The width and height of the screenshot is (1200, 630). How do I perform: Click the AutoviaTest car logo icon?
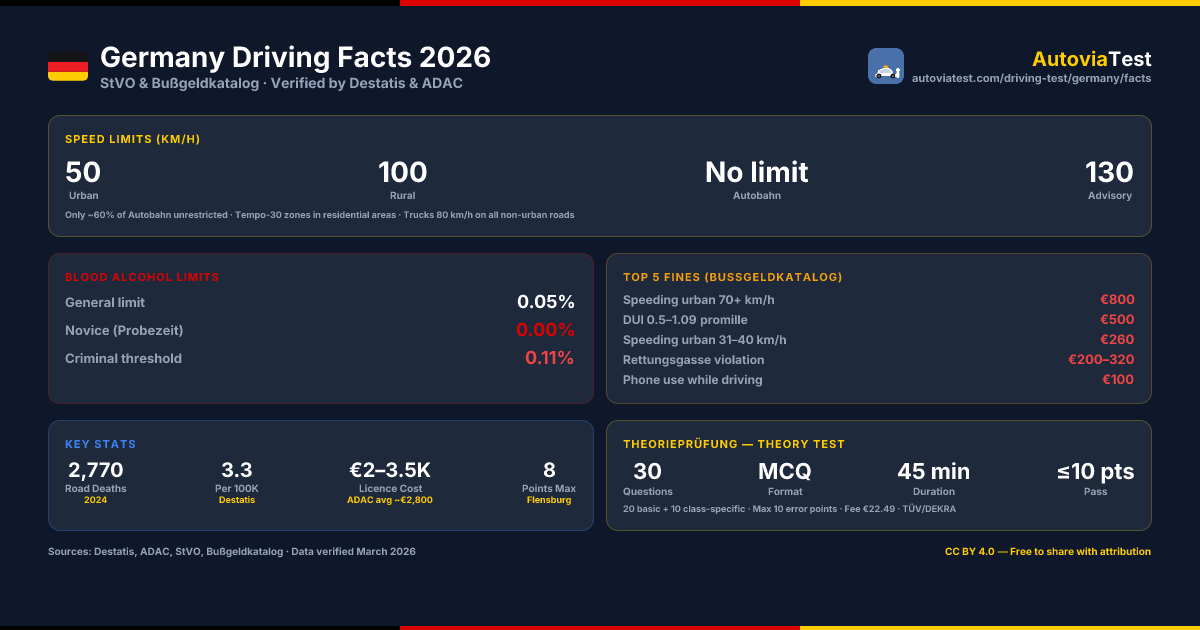click(886, 66)
